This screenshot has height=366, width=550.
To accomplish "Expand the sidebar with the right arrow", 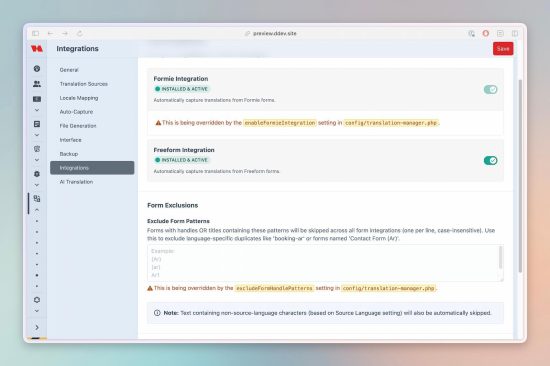I will [37, 327].
